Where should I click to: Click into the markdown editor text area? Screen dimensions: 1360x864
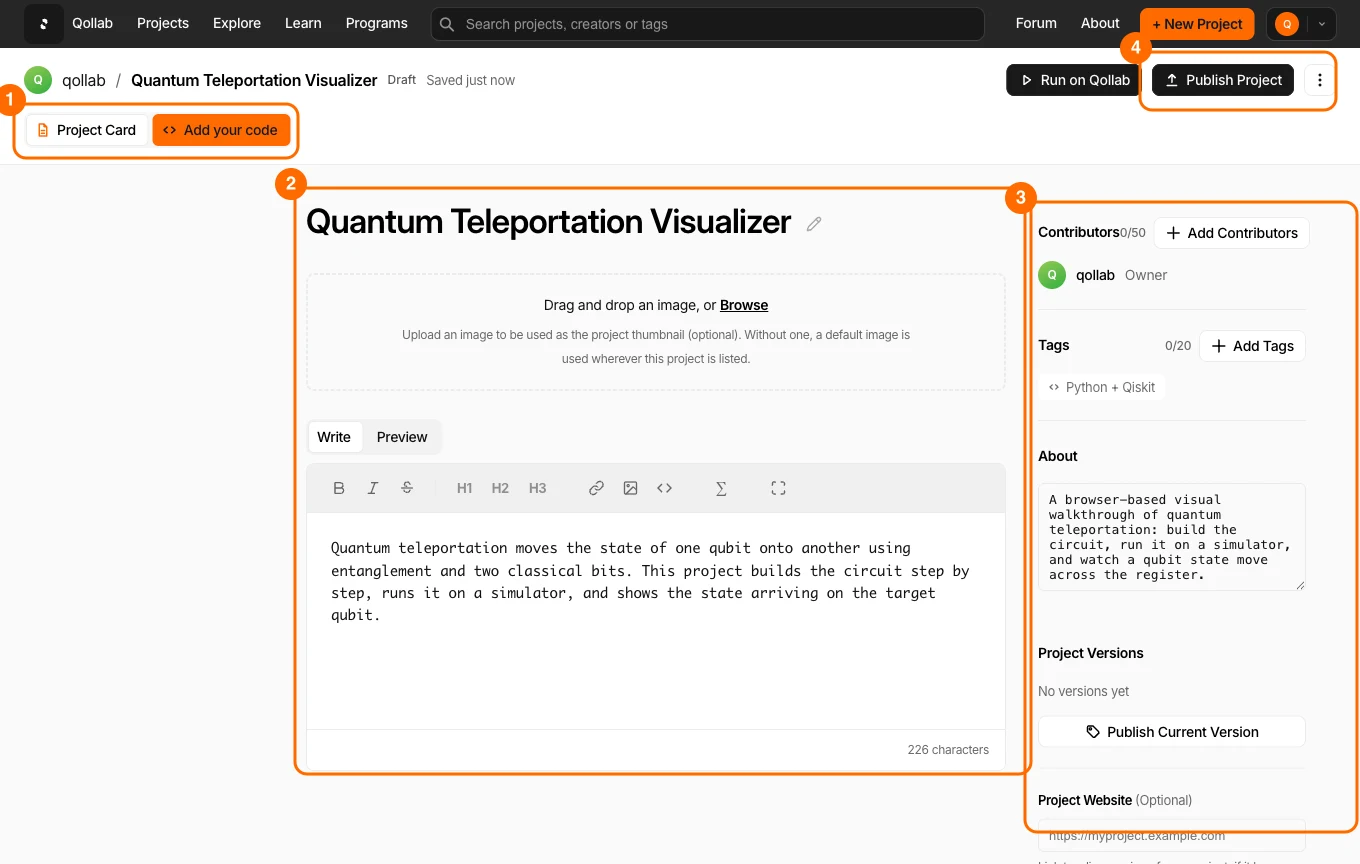coord(656,620)
